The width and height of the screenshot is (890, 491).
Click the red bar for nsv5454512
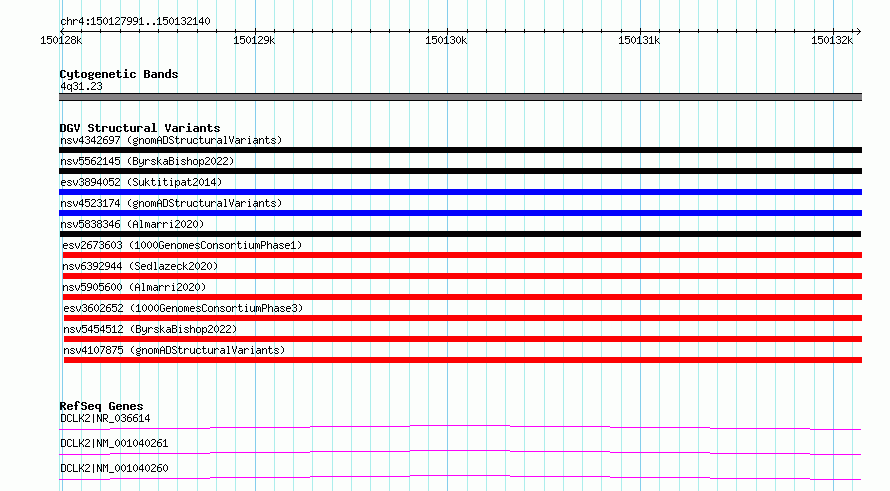[463, 339]
